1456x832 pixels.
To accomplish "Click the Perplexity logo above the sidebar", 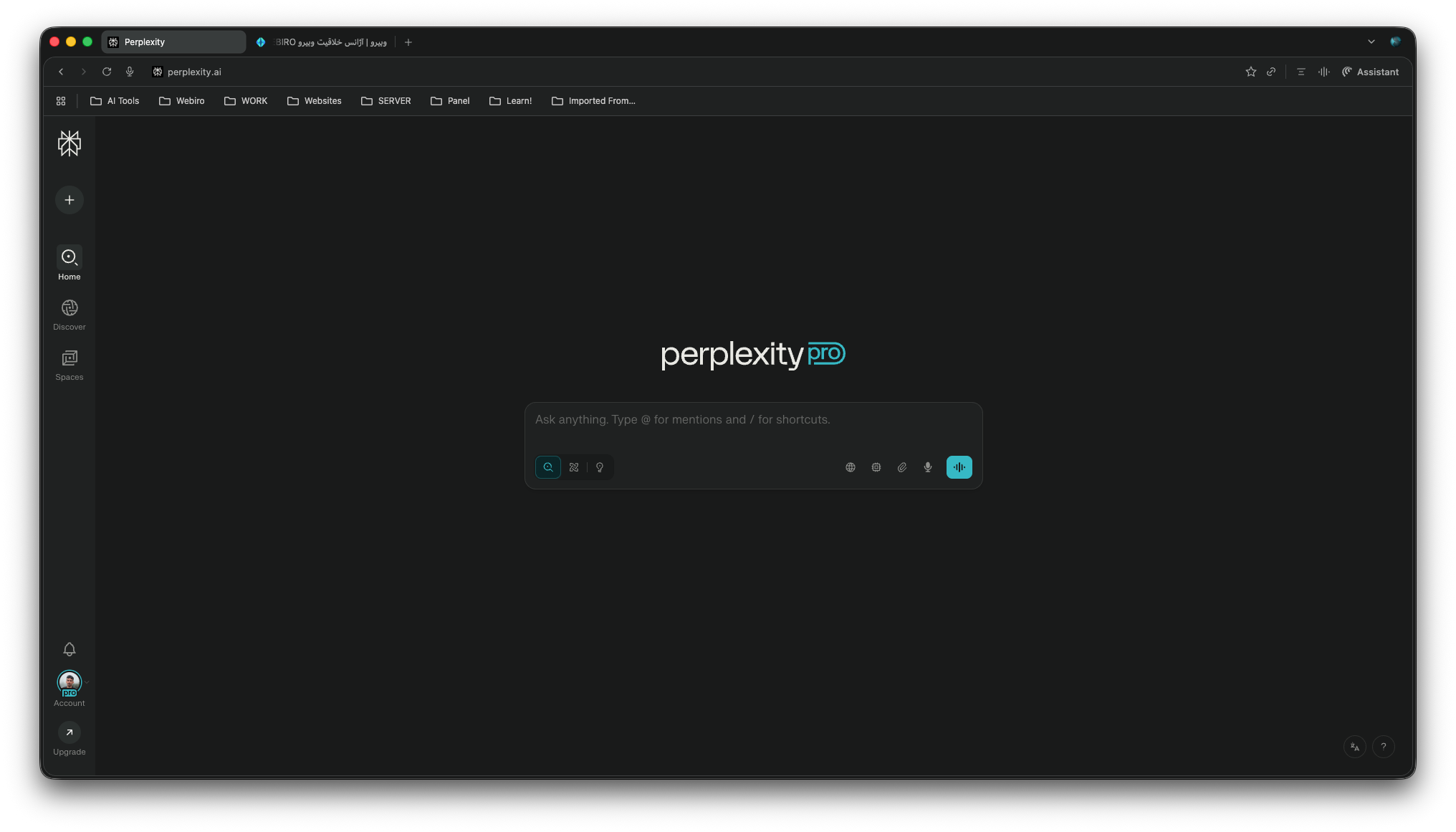I will pos(69,143).
